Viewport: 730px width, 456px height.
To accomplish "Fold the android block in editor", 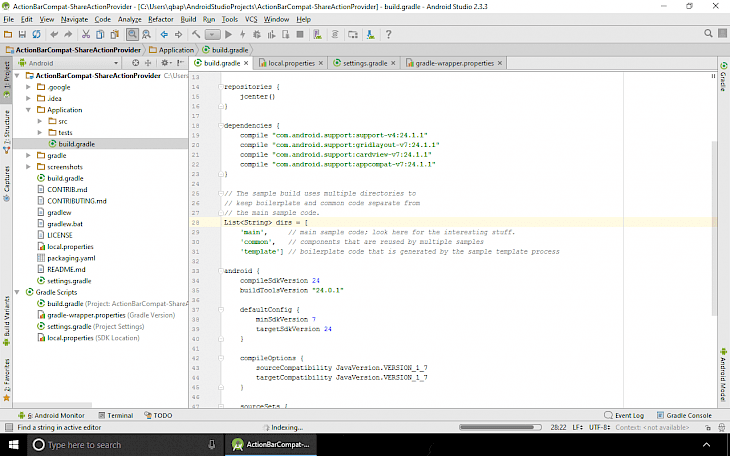I will tap(221, 271).
